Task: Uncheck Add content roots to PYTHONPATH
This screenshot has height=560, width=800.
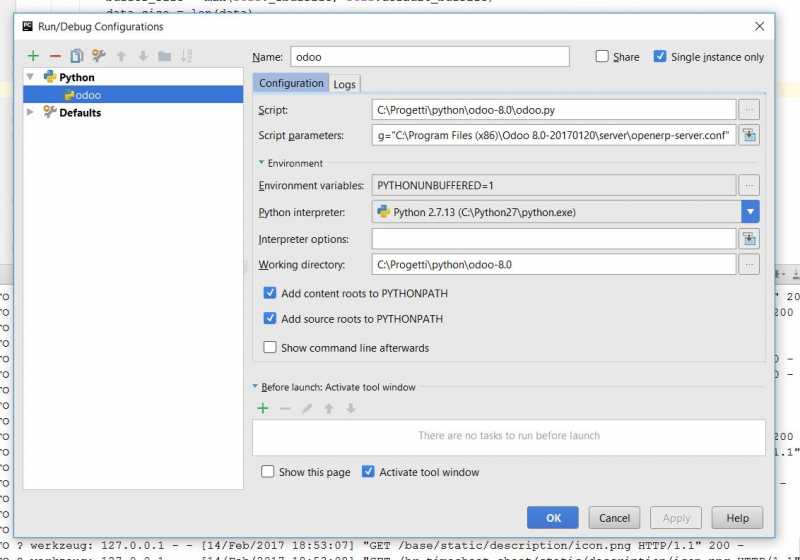Action: [x=269, y=293]
